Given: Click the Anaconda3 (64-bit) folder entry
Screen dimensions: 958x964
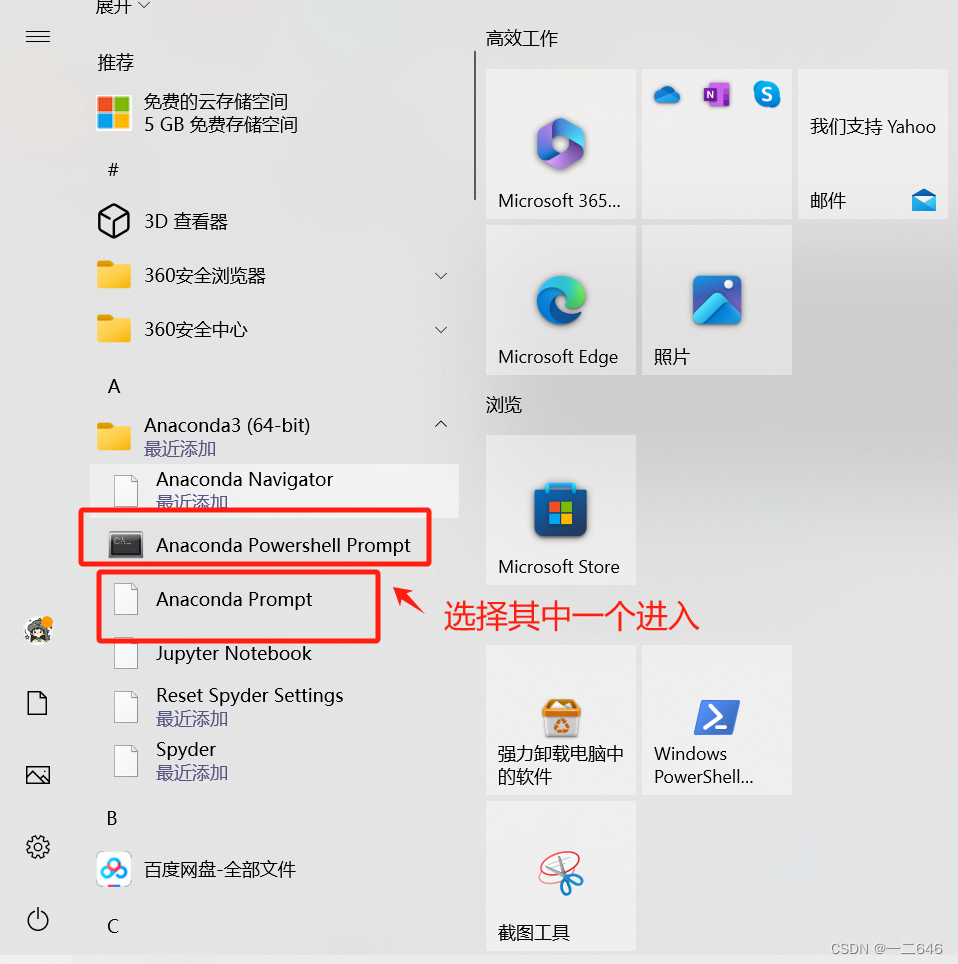Looking at the screenshot, I should coord(274,437).
